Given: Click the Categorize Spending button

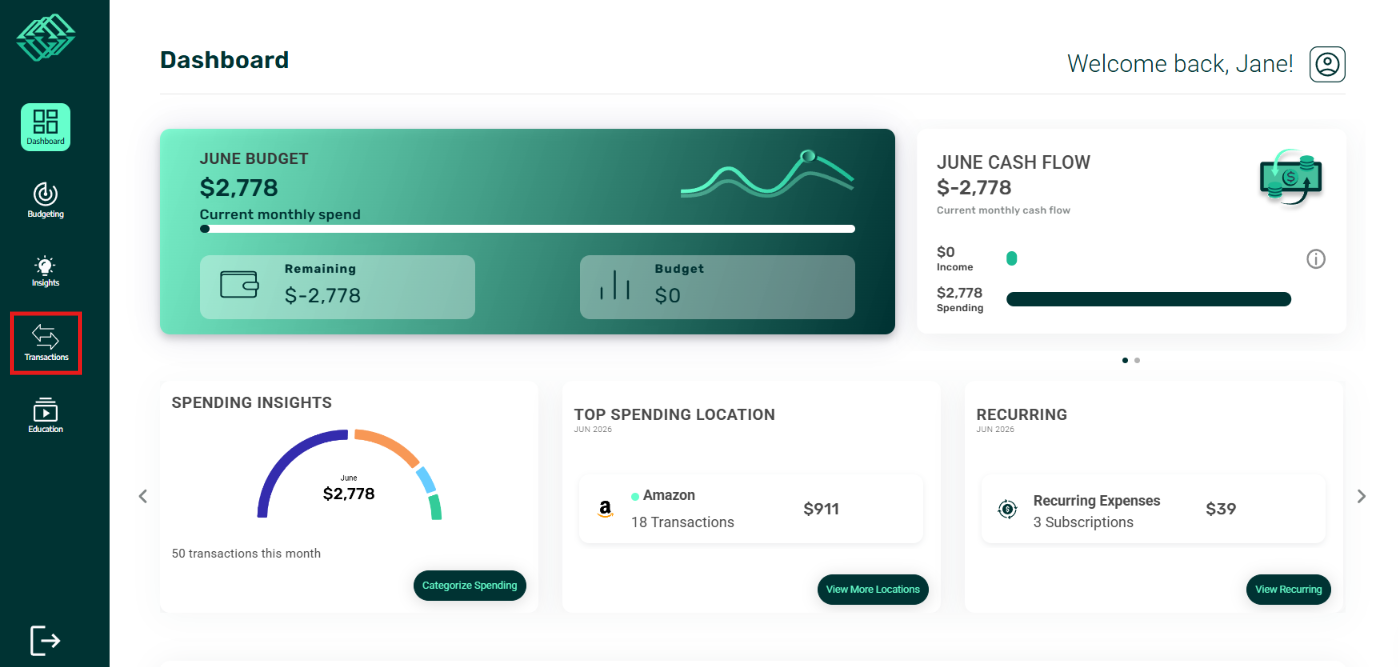Looking at the screenshot, I should tap(470, 585).
